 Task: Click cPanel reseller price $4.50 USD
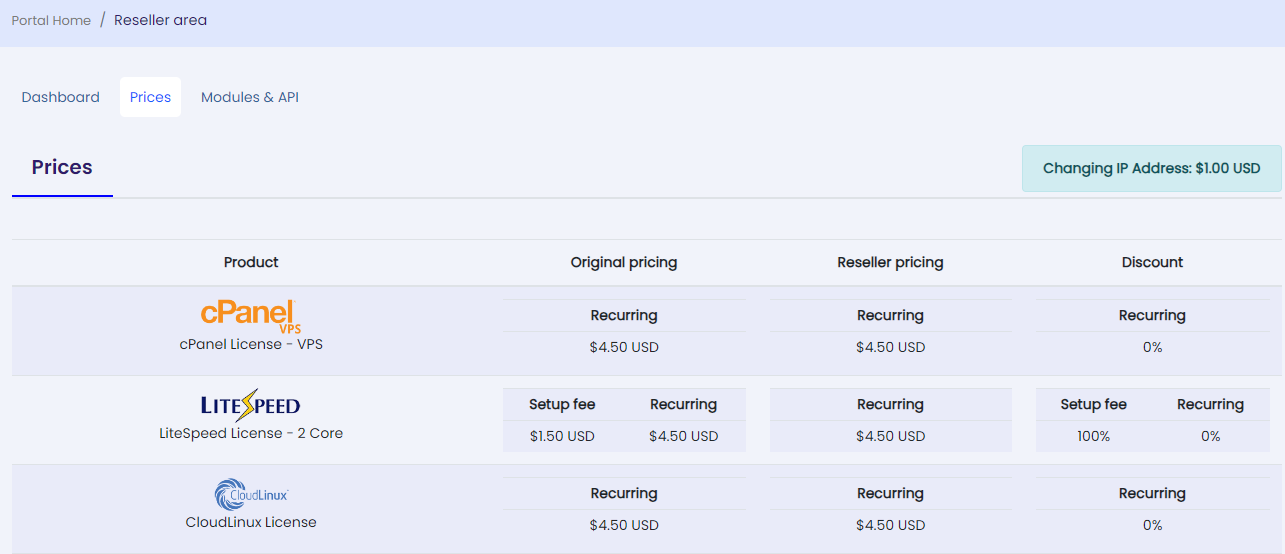pos(890,347)
